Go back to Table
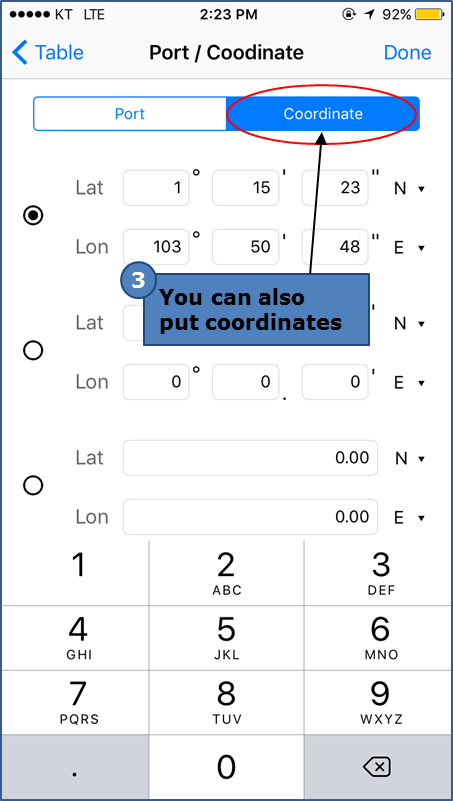This screenshot has width=453, height=801. click(x=47, y=53)
